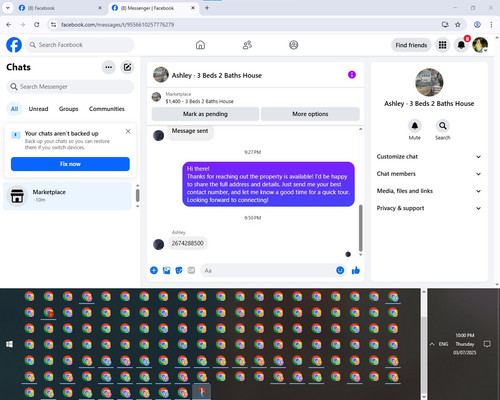Viewport: 500px width, 400px height.
Task: Click the chat list scrollbar thumb
Action: click(x=137, y=195)
